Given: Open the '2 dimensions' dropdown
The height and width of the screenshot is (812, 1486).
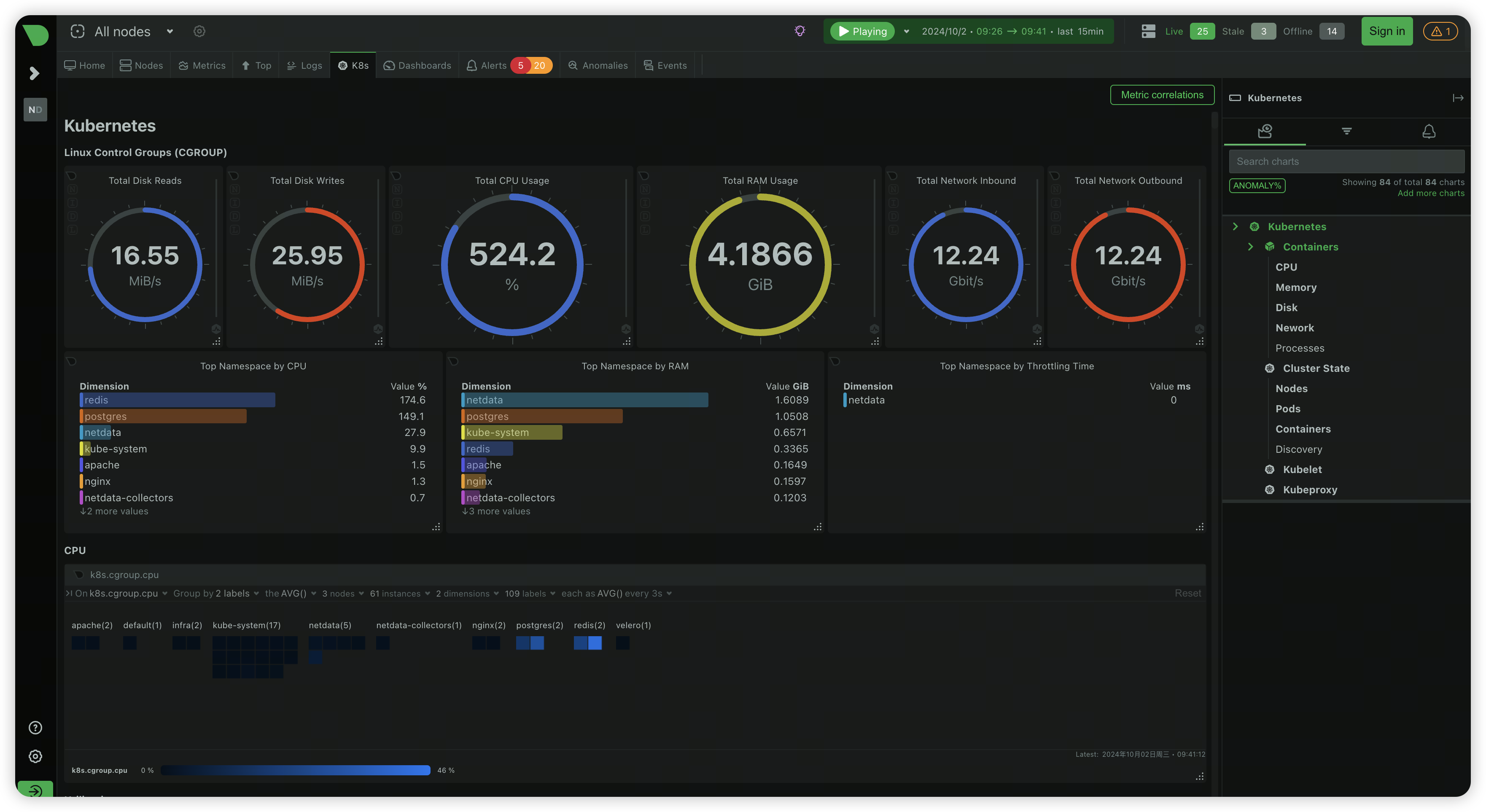Looking at the screenshot, I should coord(467,594).
